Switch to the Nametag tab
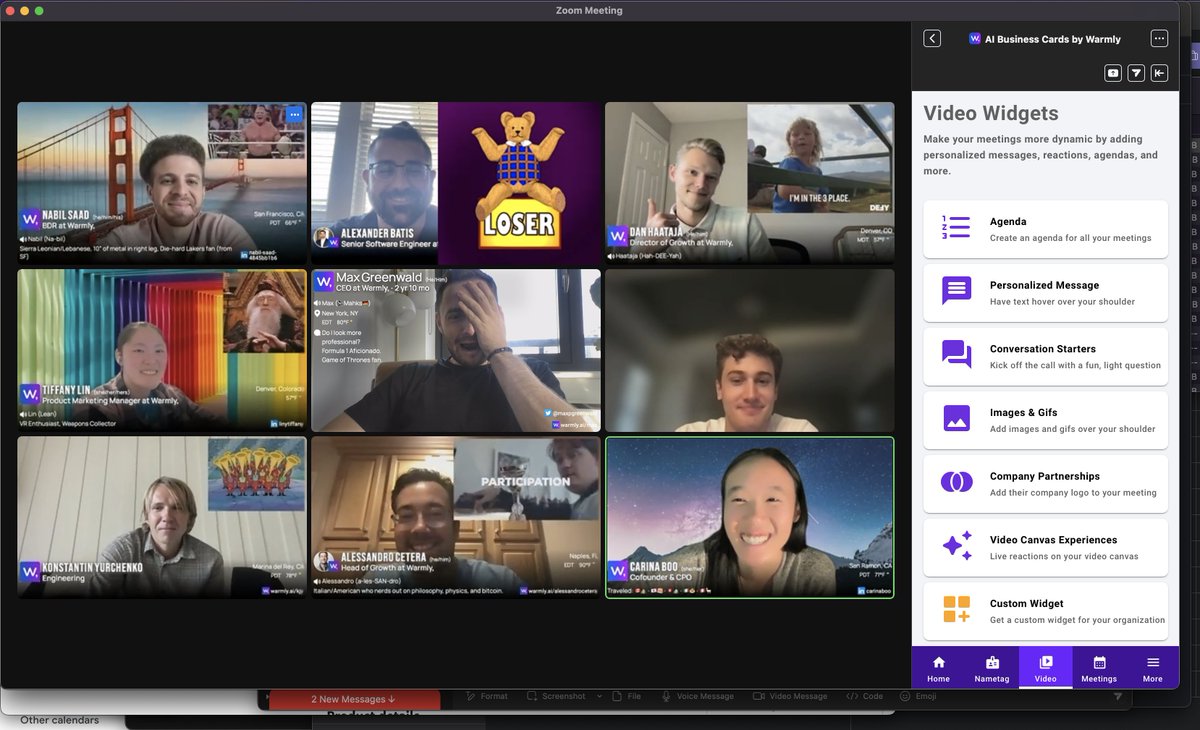This screenshot has width=1200, height=730. (x=992, y=669)
